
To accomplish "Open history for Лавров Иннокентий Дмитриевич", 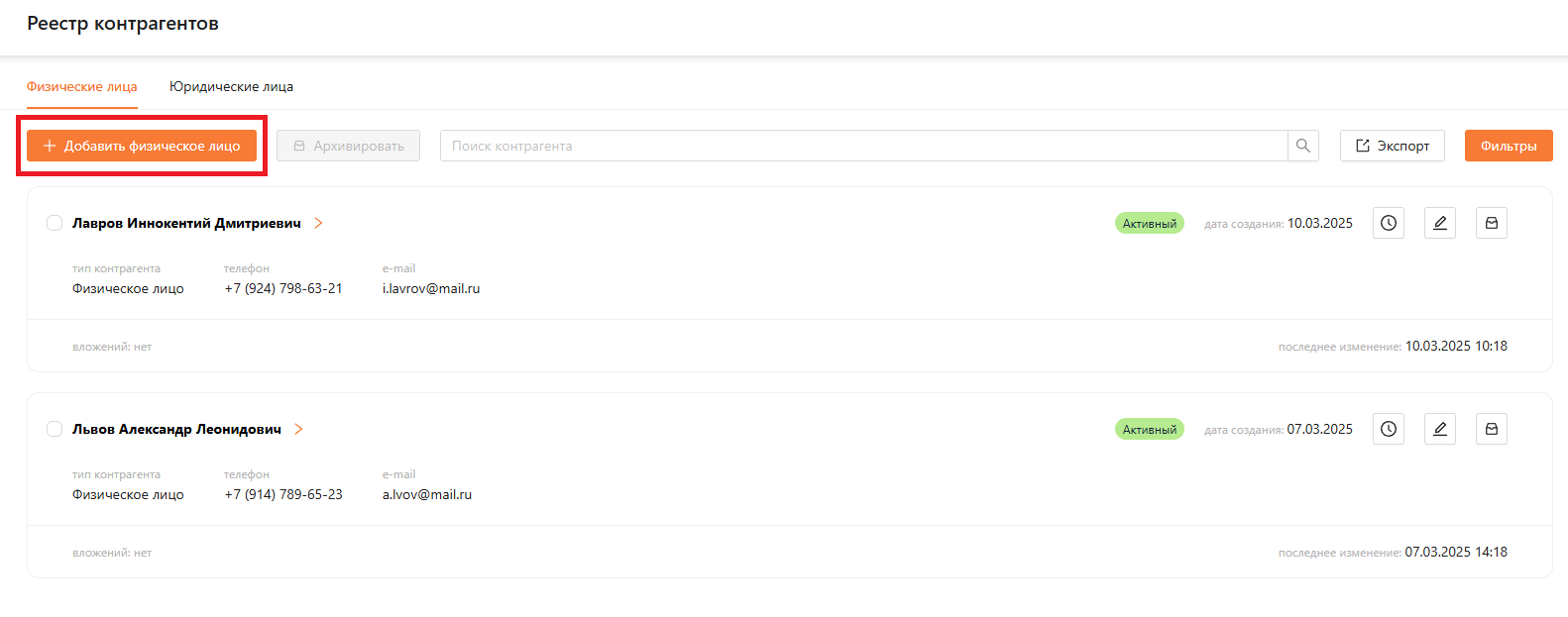I will click(1388, 223).
